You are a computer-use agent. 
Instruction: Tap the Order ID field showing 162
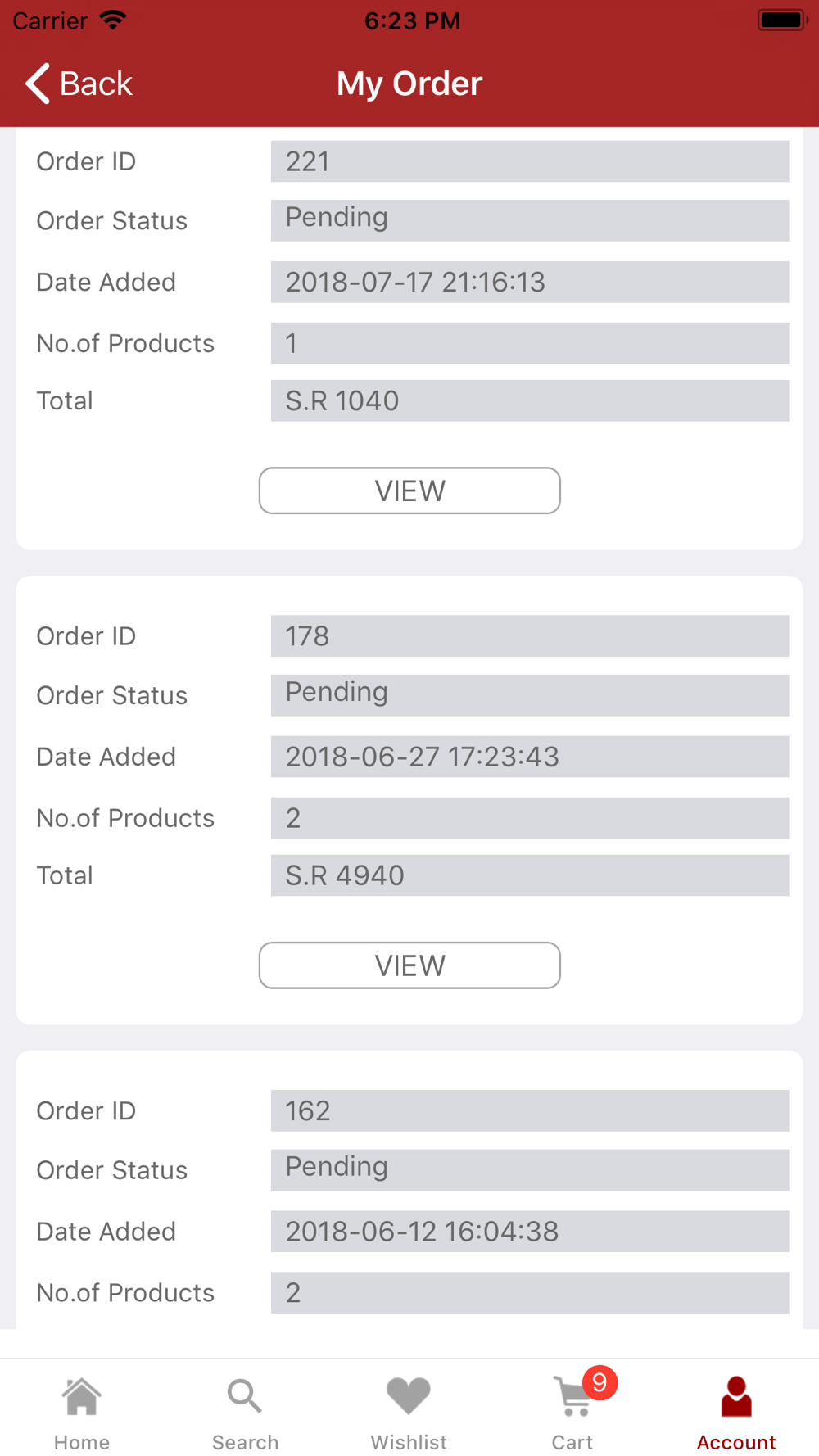[530, 1110]
